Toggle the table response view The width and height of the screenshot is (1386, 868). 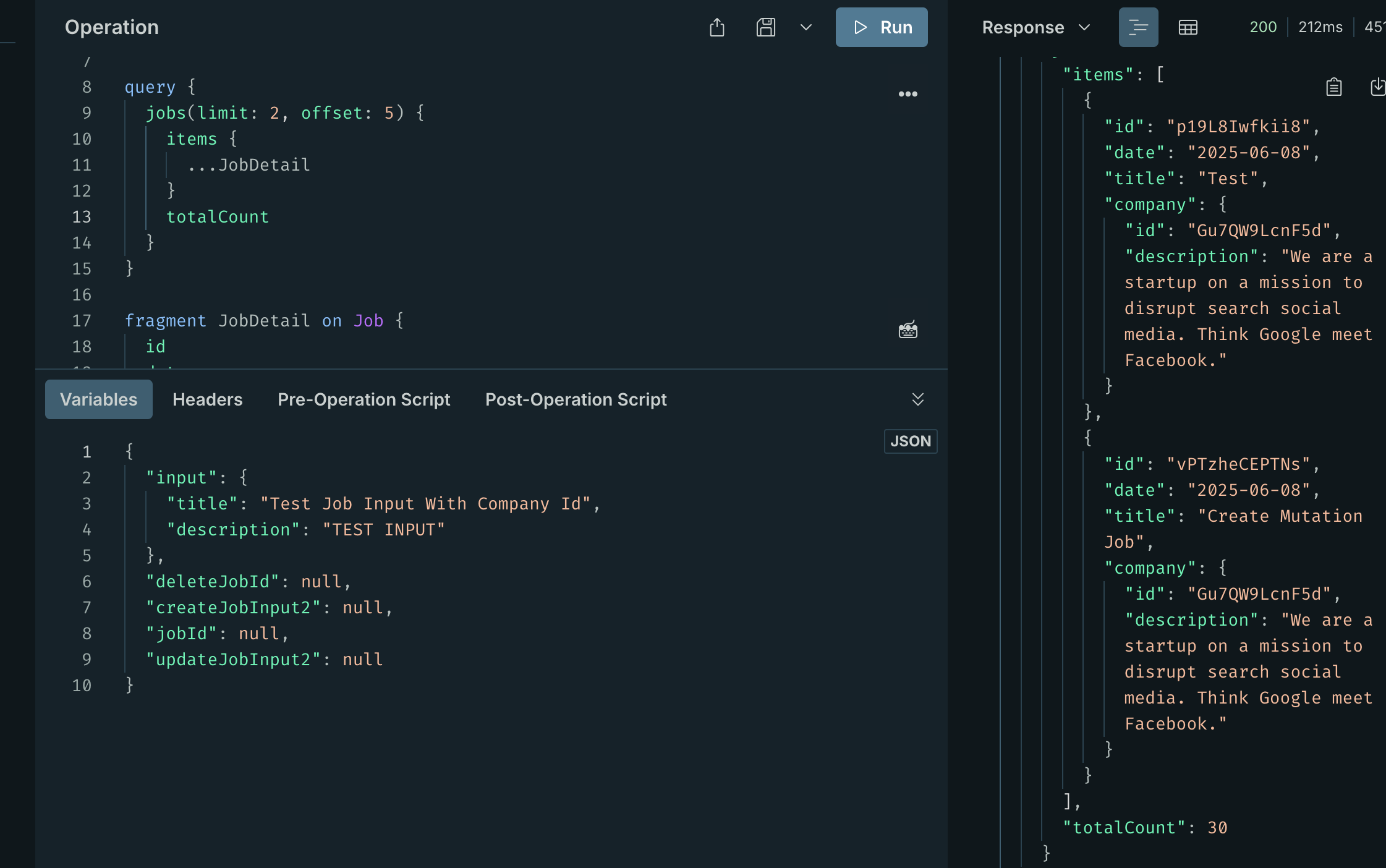(1188, 27)
